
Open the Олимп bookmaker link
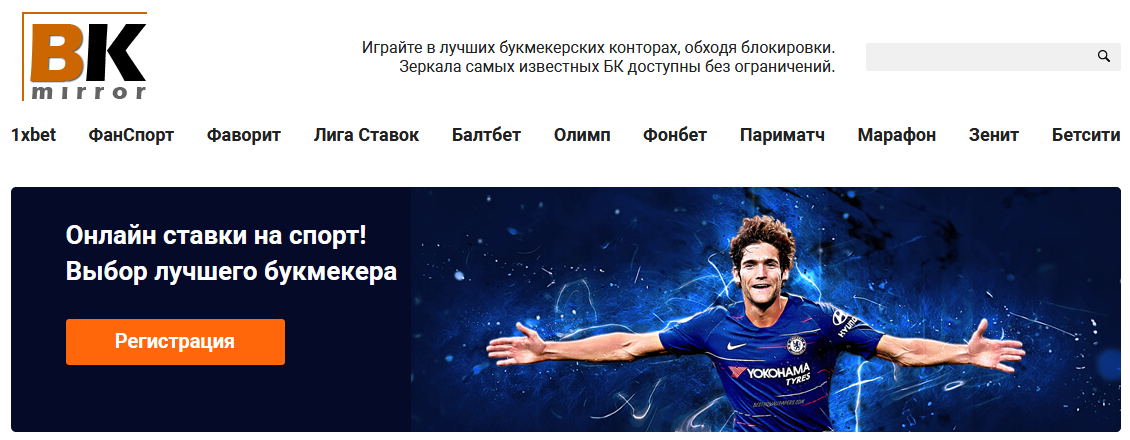point(582,135)
